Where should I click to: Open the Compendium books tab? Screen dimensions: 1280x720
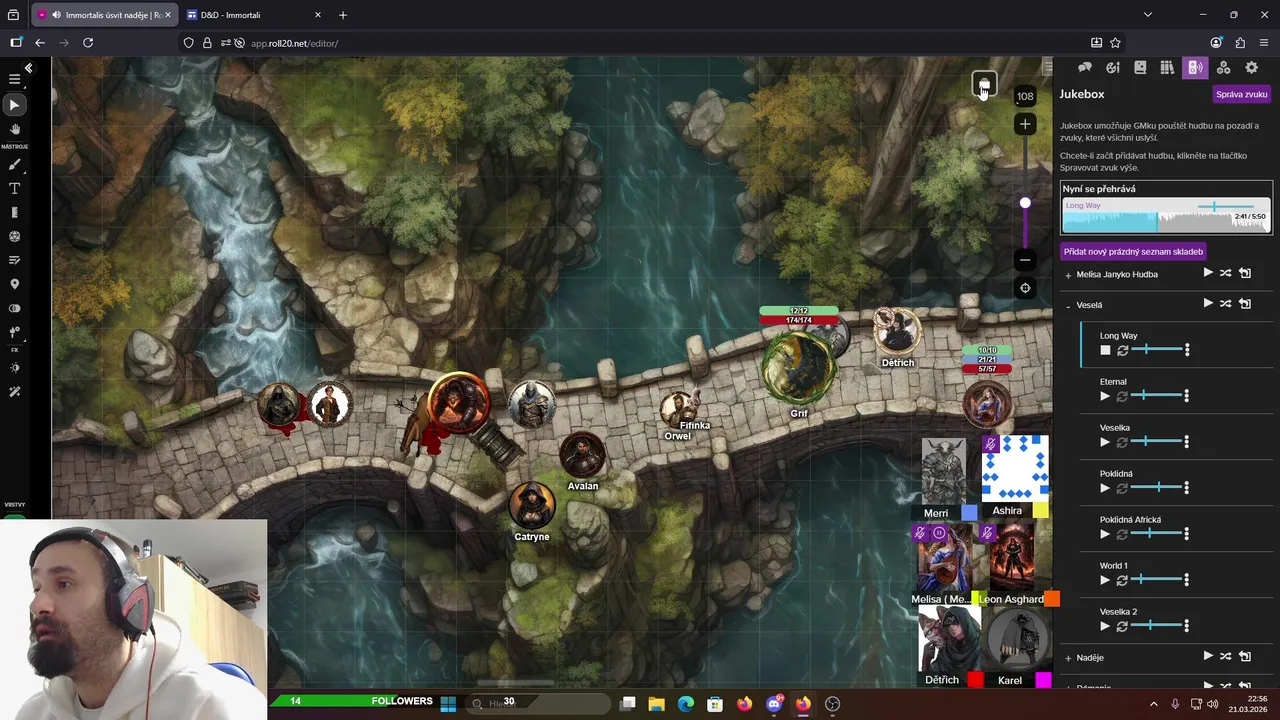1166,68
